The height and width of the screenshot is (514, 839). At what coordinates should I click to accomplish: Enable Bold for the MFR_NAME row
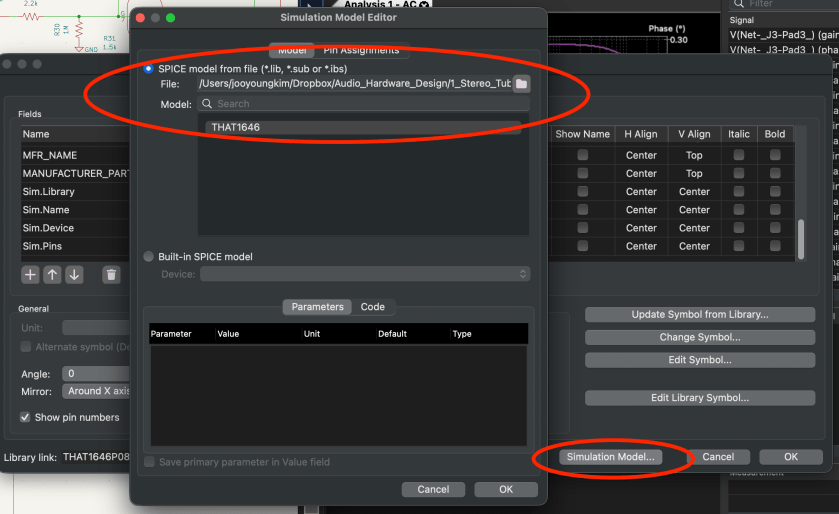click(775, 156)
